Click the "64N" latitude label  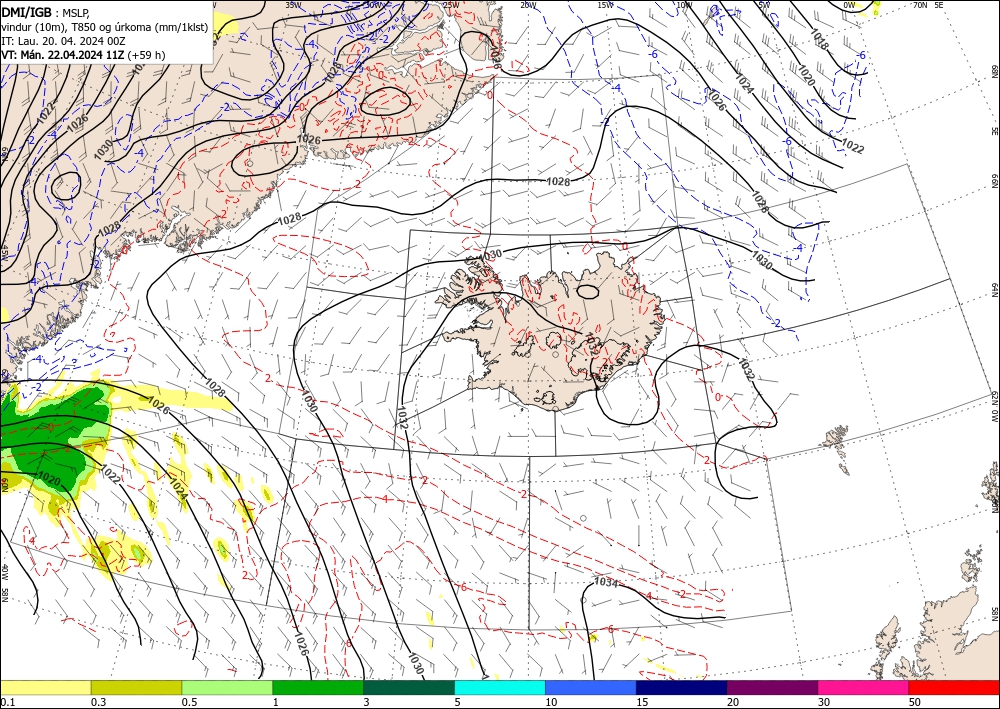(994, 290)
